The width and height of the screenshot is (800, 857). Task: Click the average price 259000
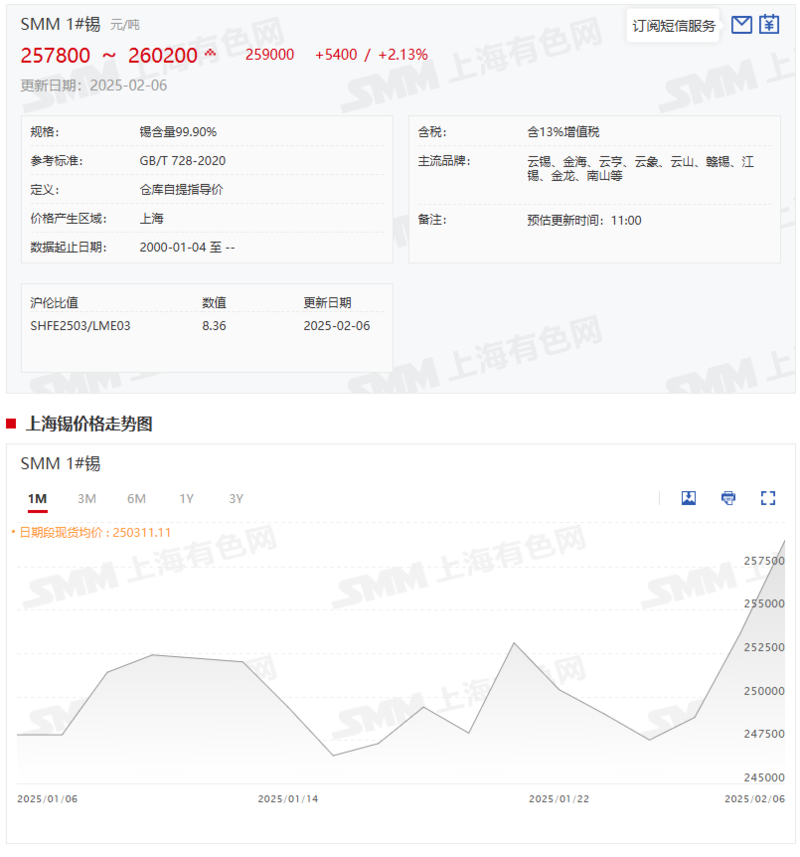point(269,55)
